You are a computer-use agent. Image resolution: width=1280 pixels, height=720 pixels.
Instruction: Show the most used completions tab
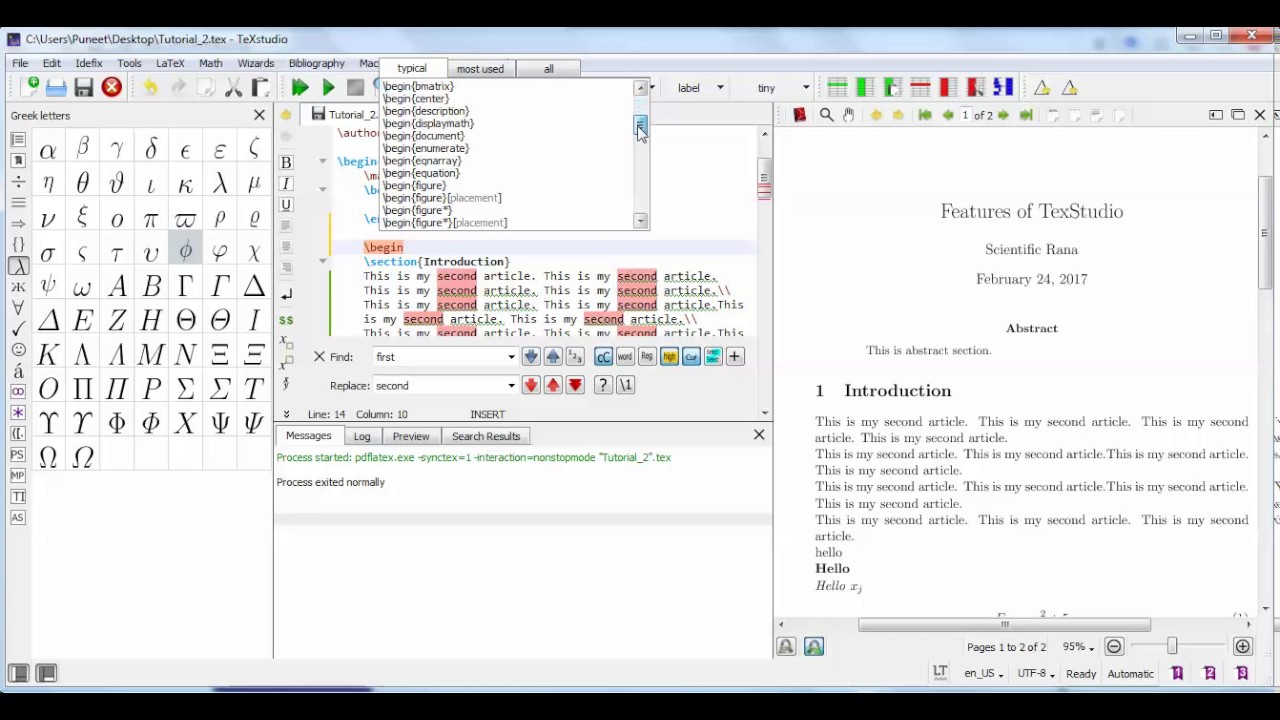(x=480, y=69)
